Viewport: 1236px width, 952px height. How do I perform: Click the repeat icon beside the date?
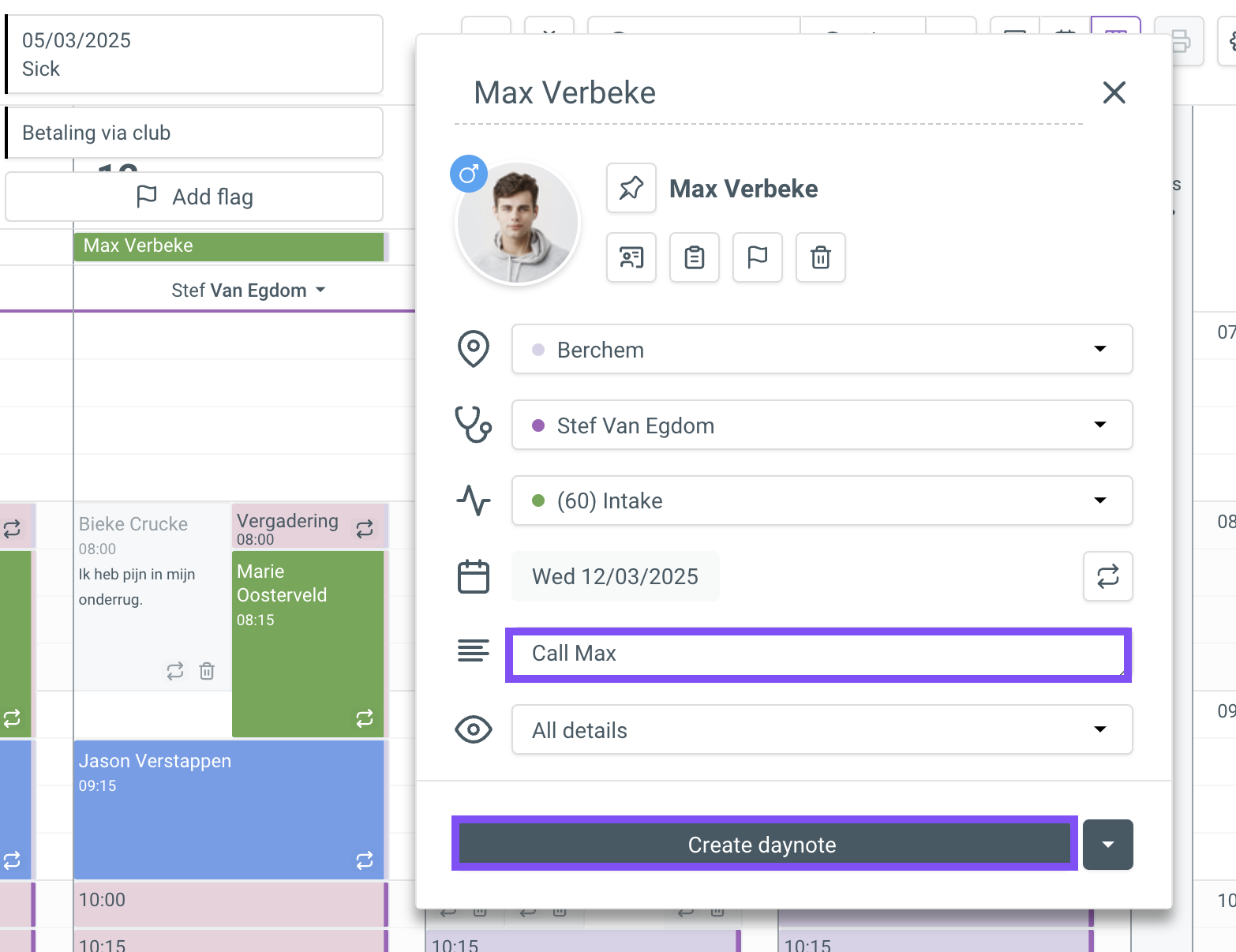point(1108,576)
